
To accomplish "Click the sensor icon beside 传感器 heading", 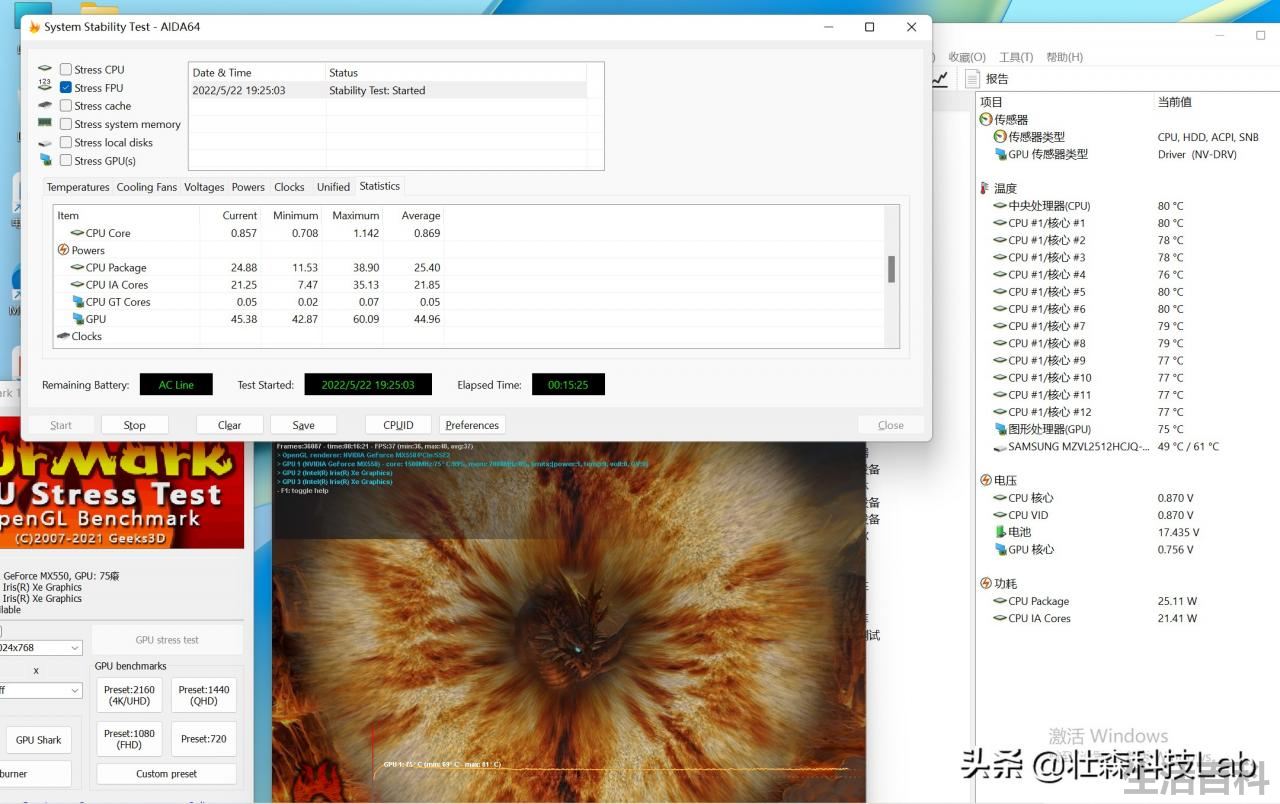I will [x=986, y=119].
